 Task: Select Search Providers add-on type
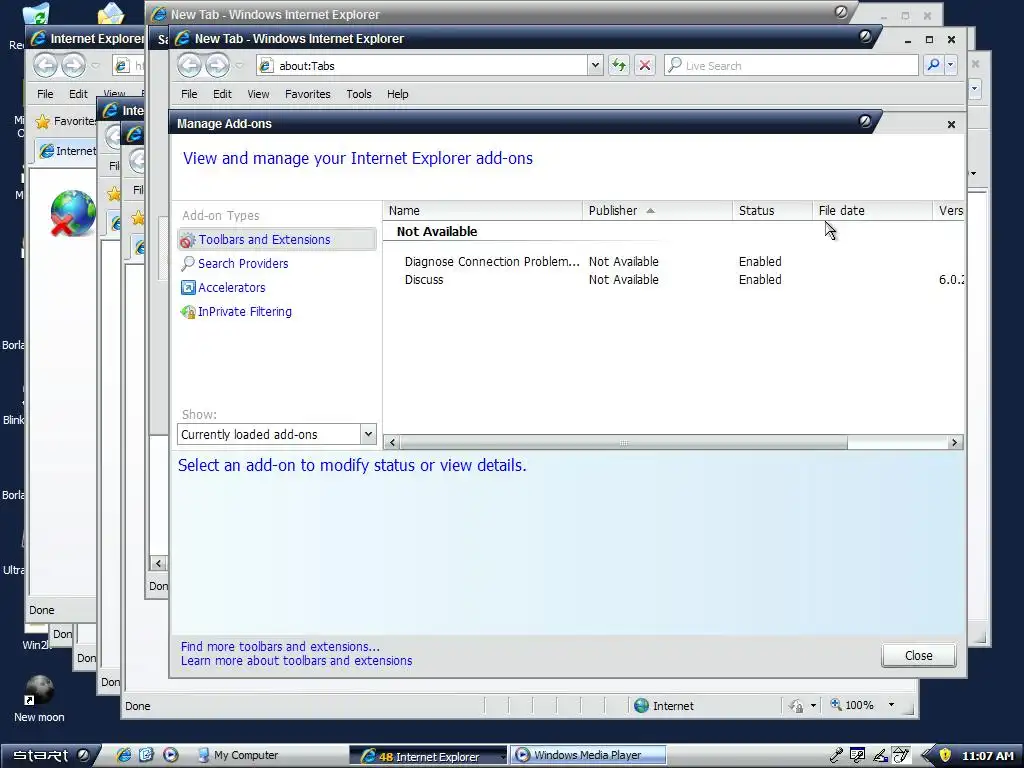coord(243,264)
